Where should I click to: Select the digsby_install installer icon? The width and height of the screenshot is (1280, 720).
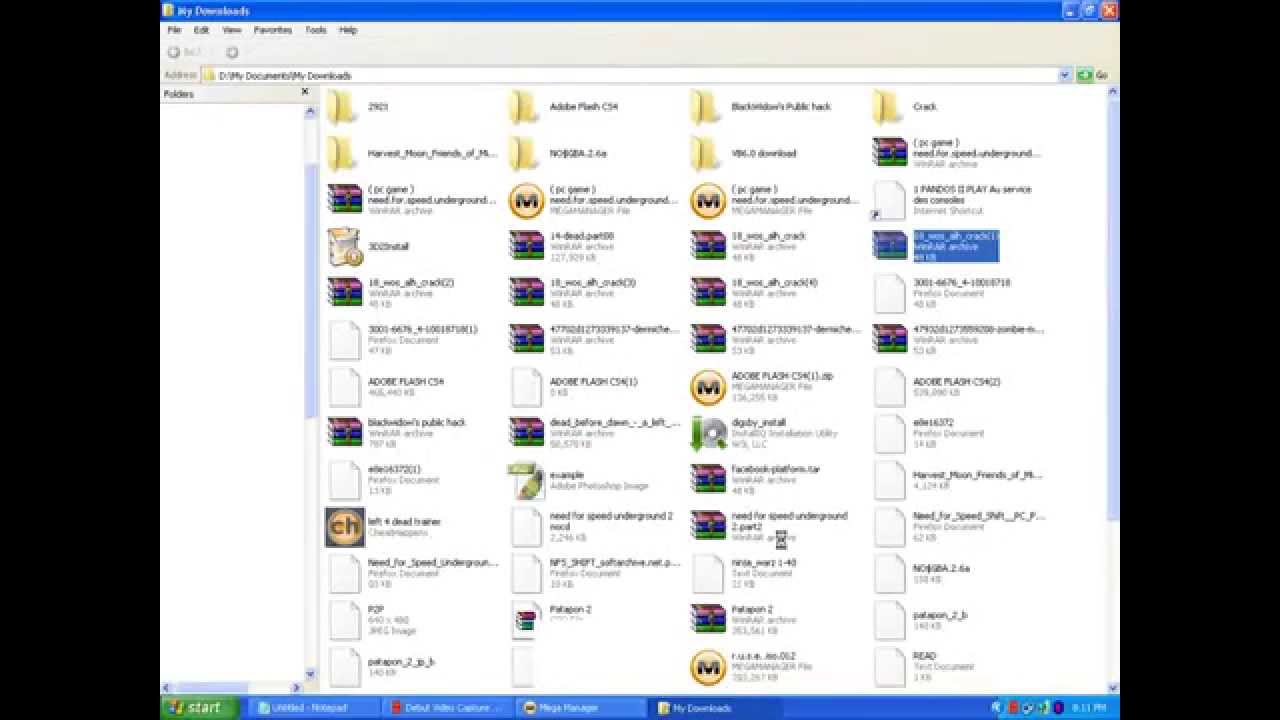(x=708, y=433)
